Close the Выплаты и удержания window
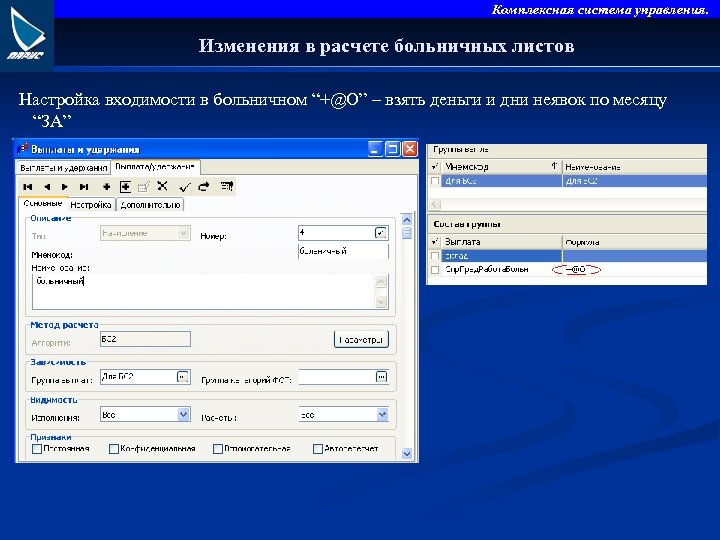Image resolution: width=720 pixels, height=540 pixels. pos(410,149)
